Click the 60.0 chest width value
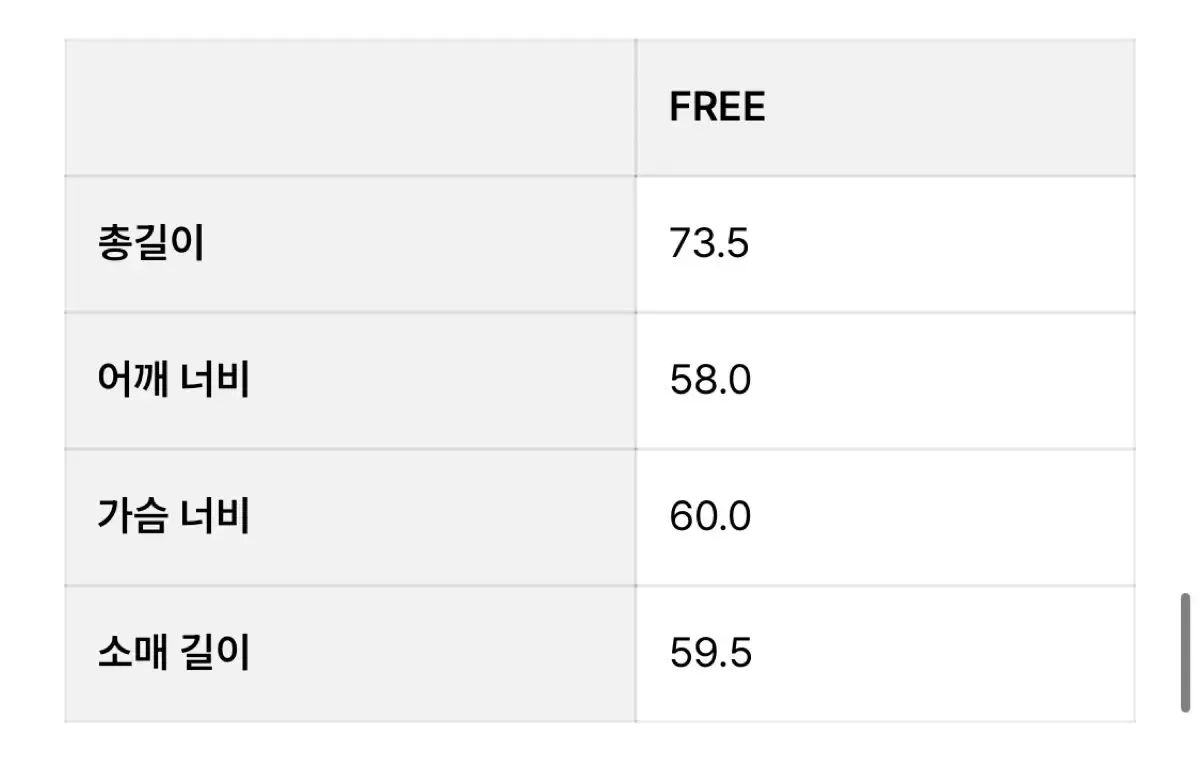The height and width of the screenshot is (768, 1200). (x=710, y=517)
